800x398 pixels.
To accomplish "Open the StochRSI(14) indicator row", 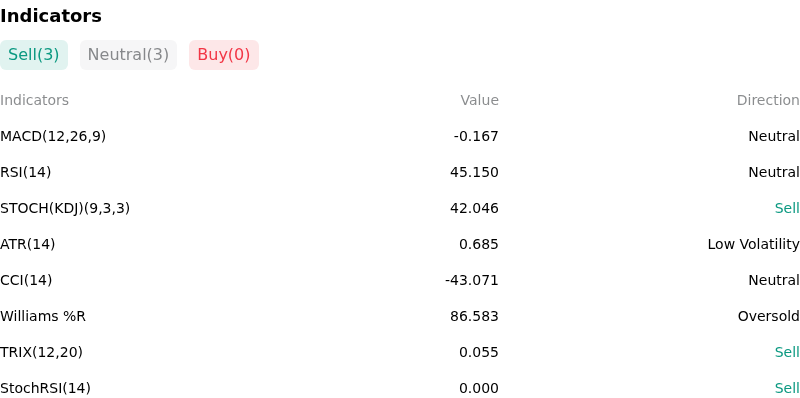I will tap(400, 388).
